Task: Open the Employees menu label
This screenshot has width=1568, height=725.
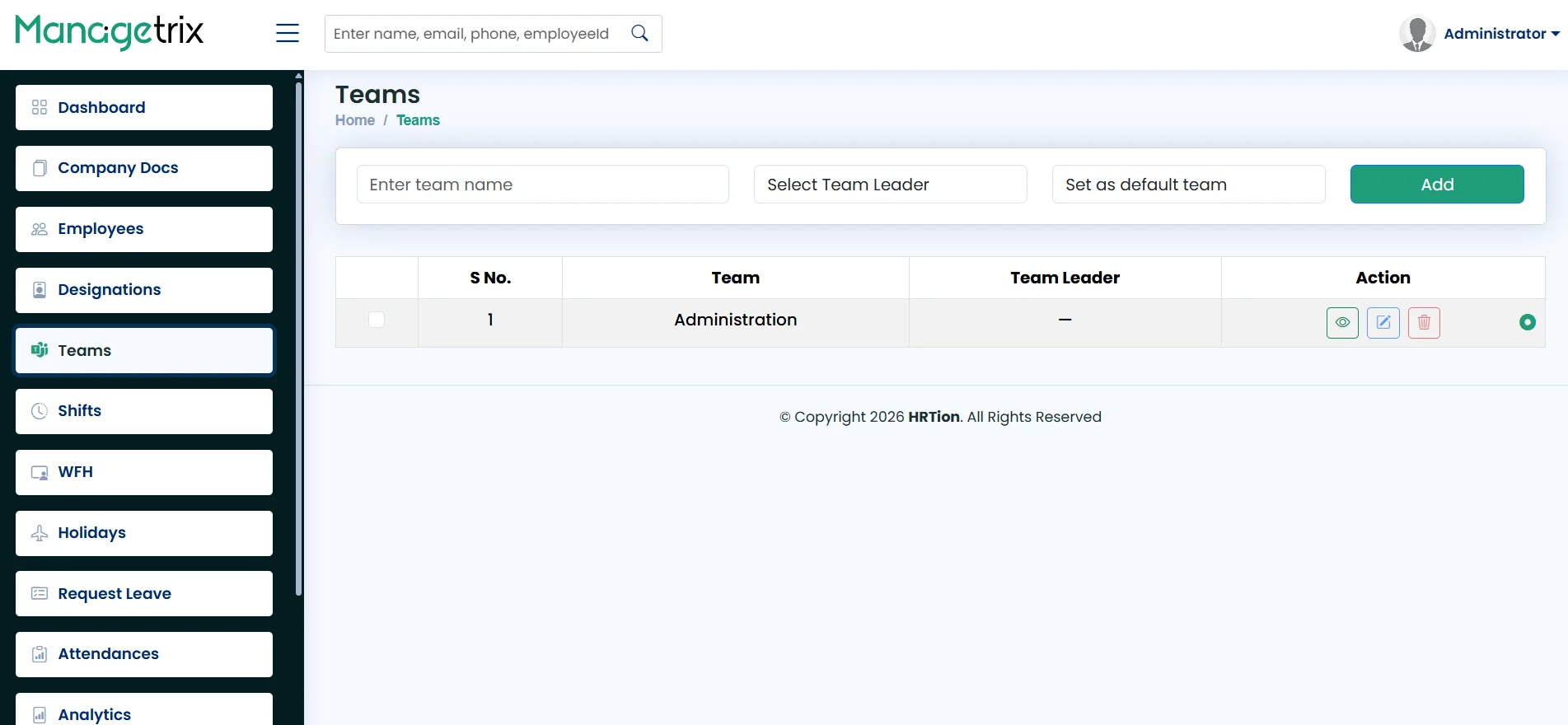Action: pyautogui.click(x=101, y=229)
